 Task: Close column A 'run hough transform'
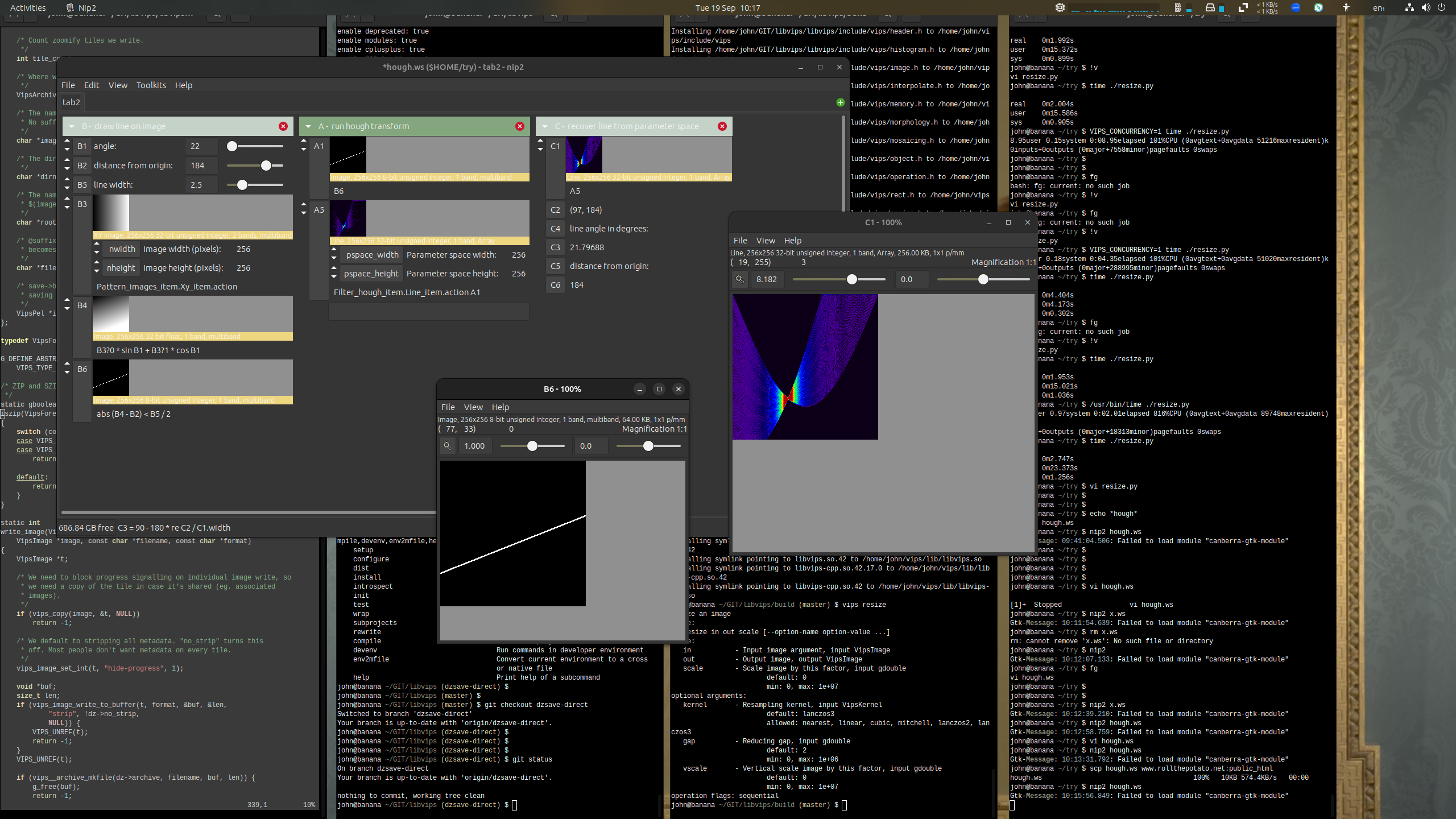(520, 126)
